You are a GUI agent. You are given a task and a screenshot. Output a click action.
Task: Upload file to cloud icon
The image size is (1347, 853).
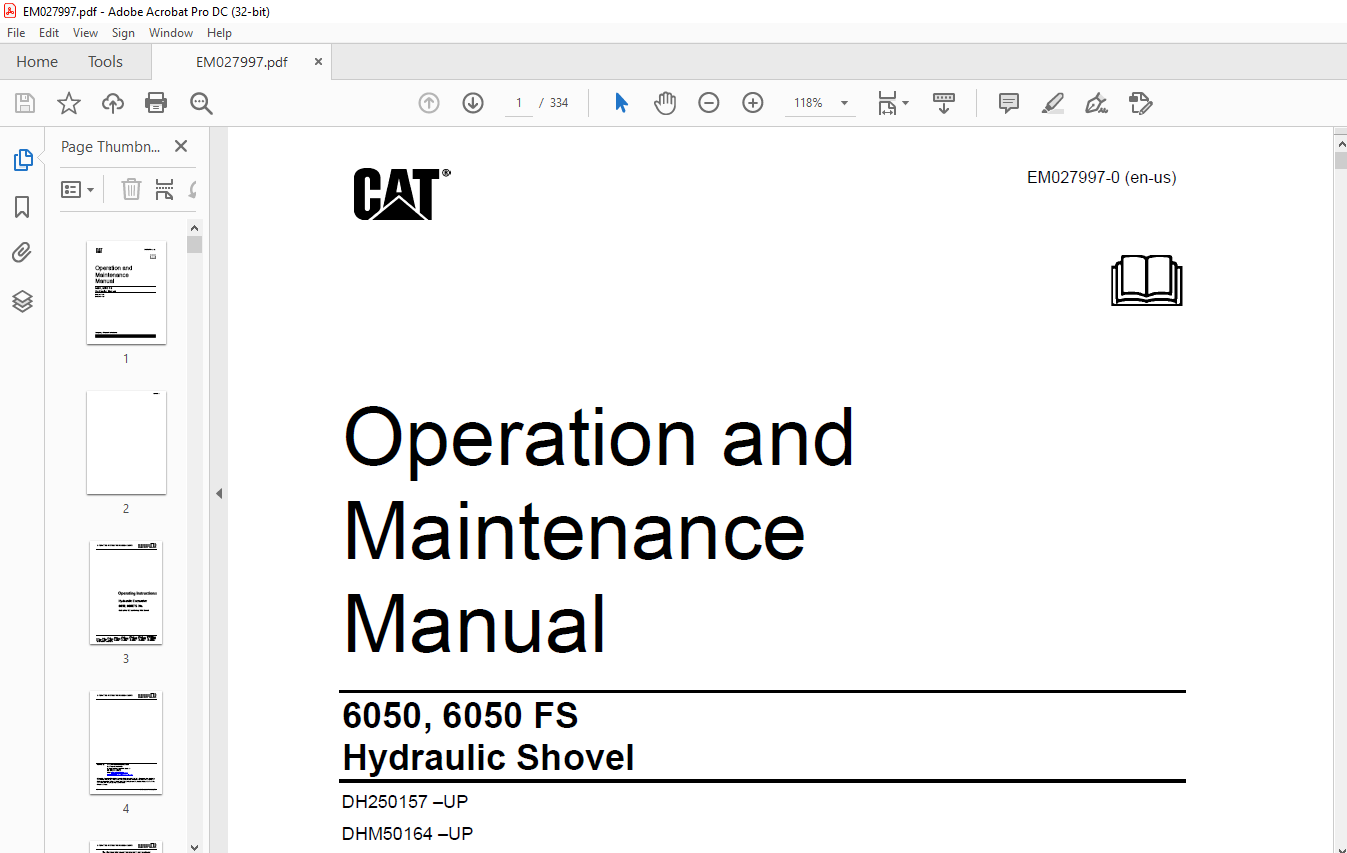(113, 103)
